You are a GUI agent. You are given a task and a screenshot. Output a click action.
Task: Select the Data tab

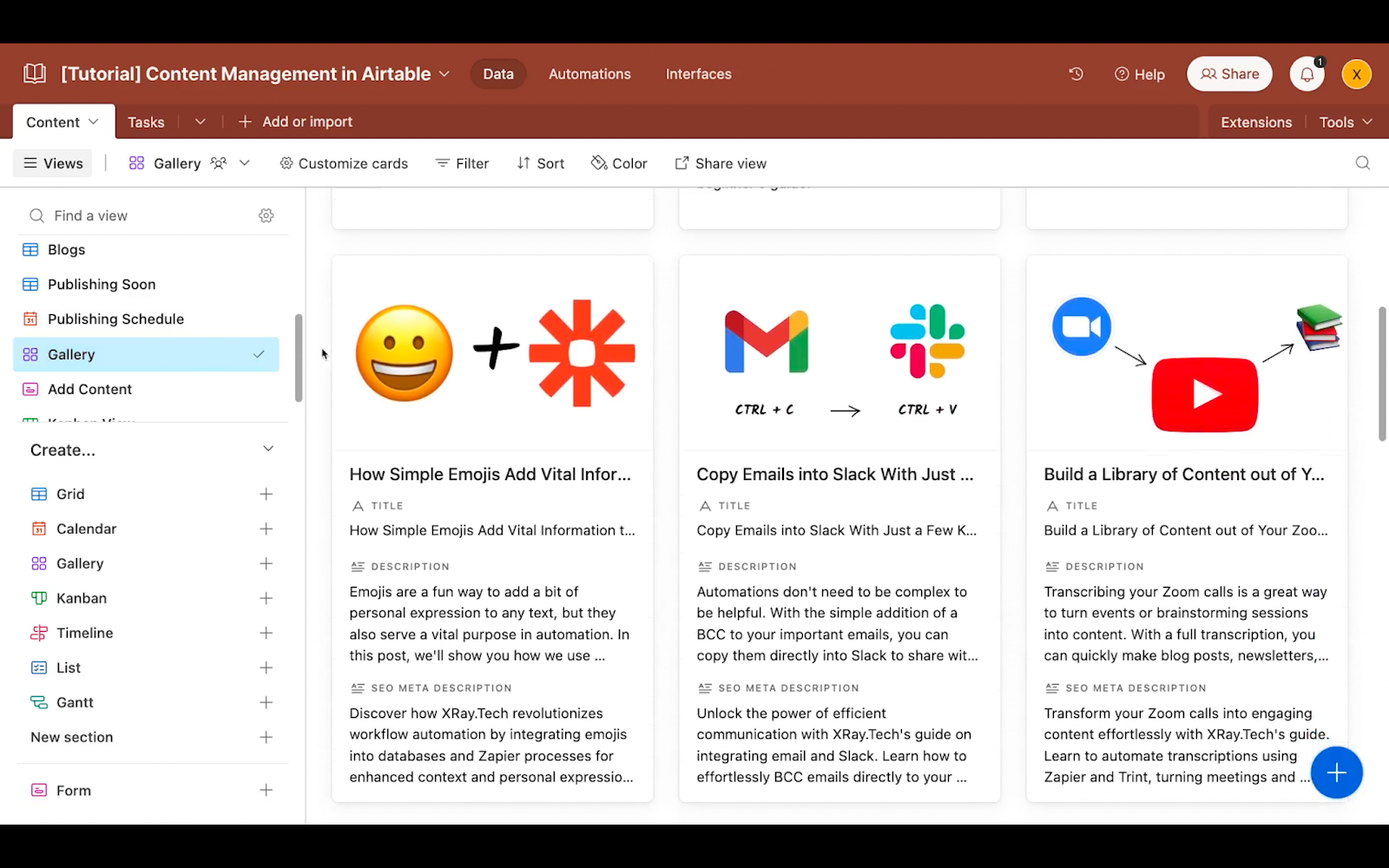[498, 74]
